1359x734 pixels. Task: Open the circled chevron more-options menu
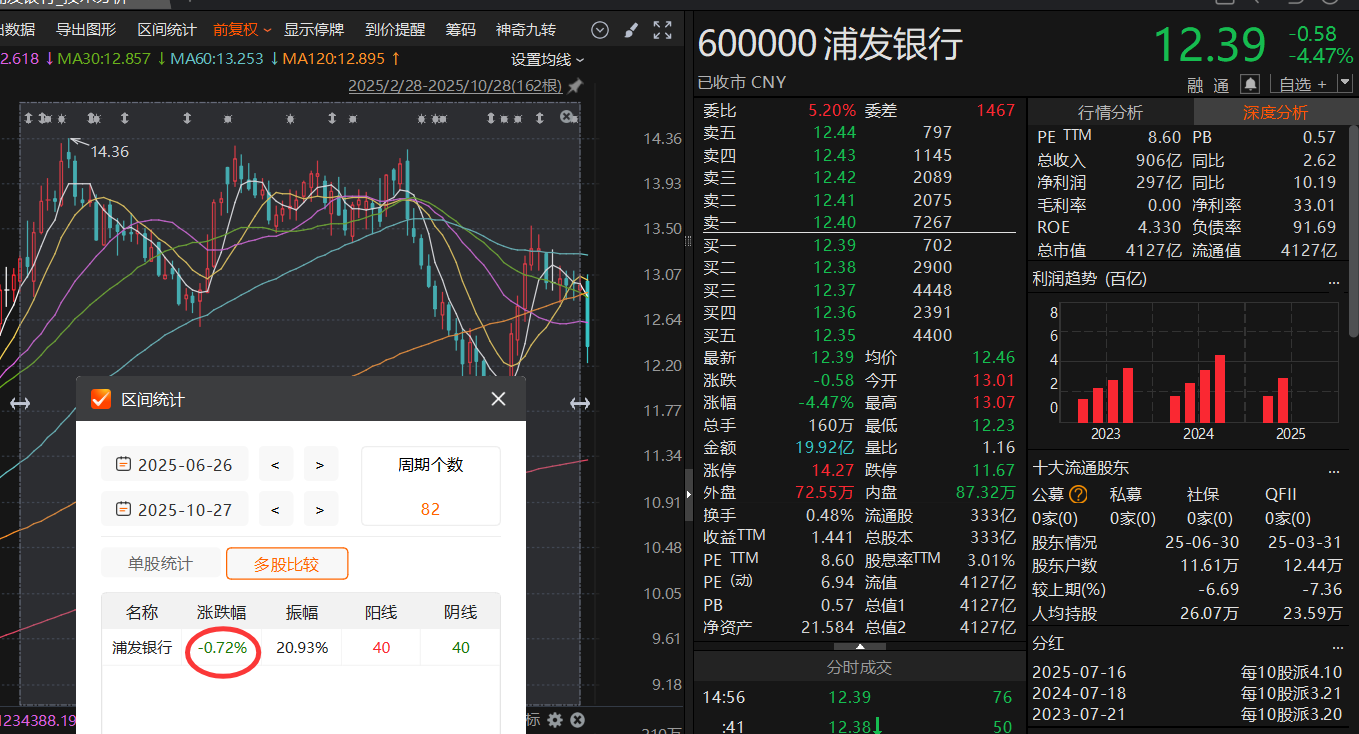pyautogui.click(x=600, y=30)
